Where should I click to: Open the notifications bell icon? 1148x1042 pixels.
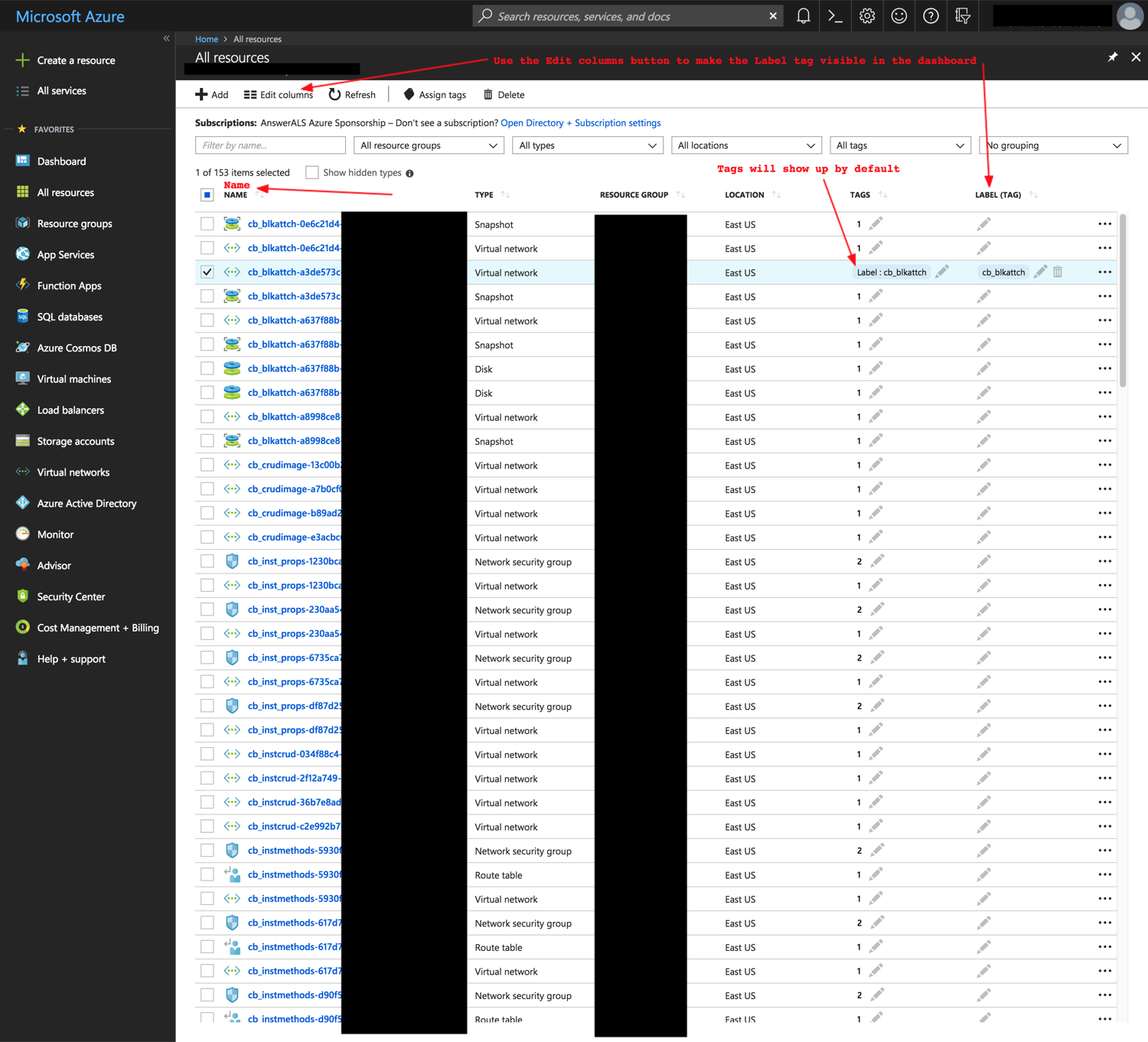803,16
